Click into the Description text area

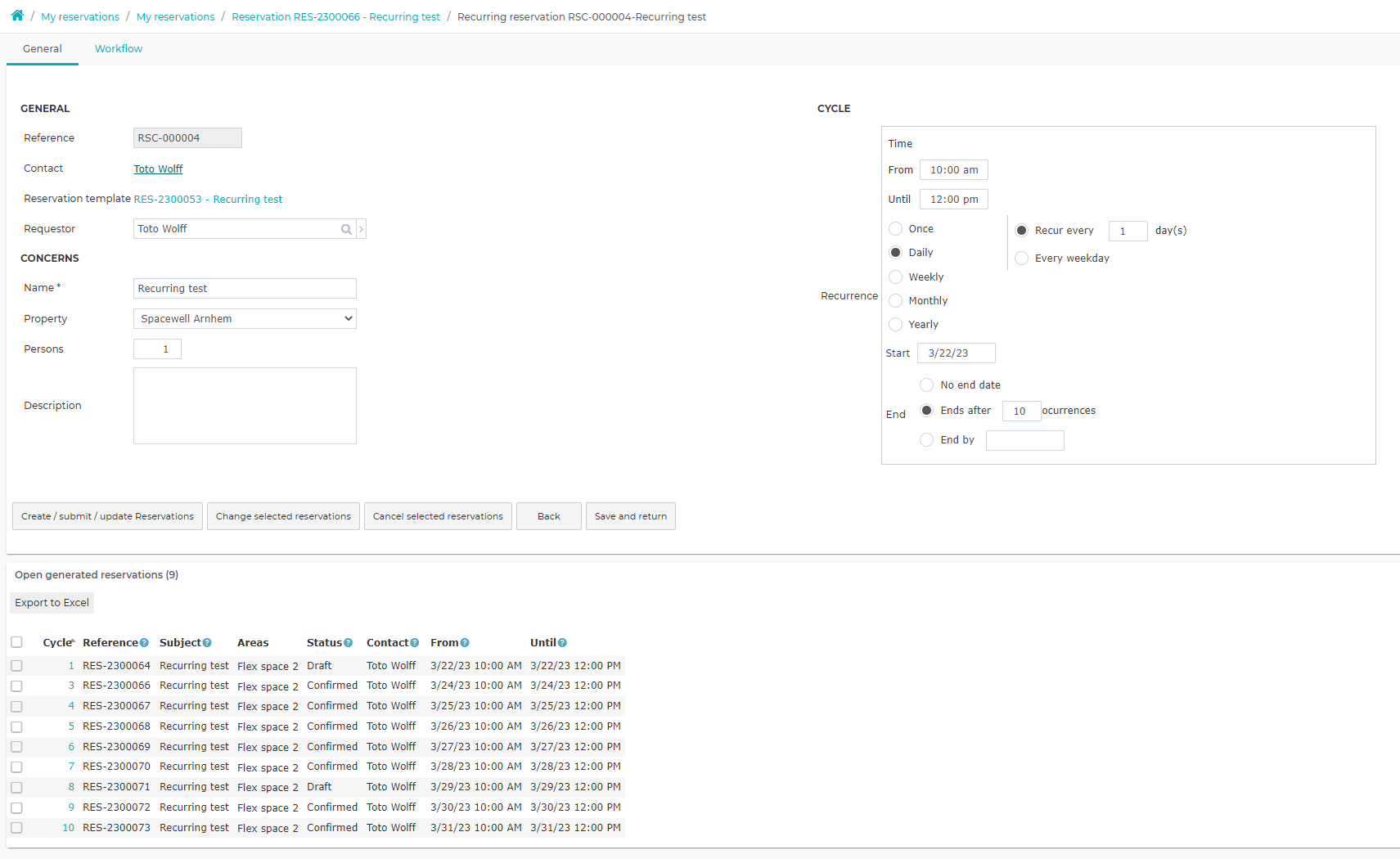(245, 406)
